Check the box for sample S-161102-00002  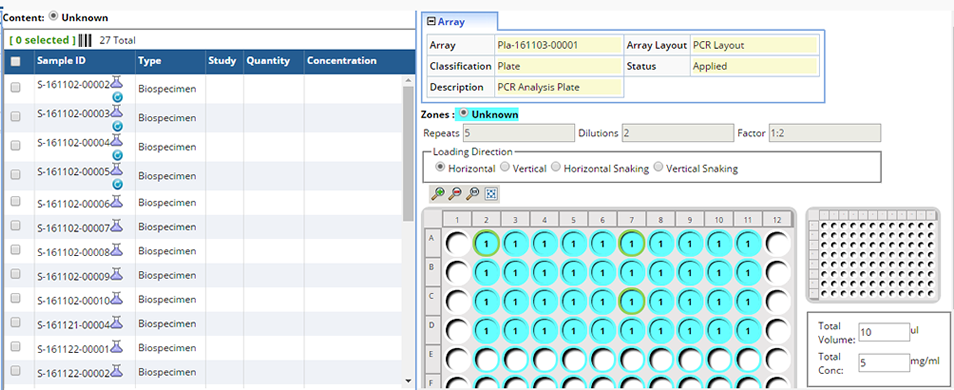(x=16, y=87)
